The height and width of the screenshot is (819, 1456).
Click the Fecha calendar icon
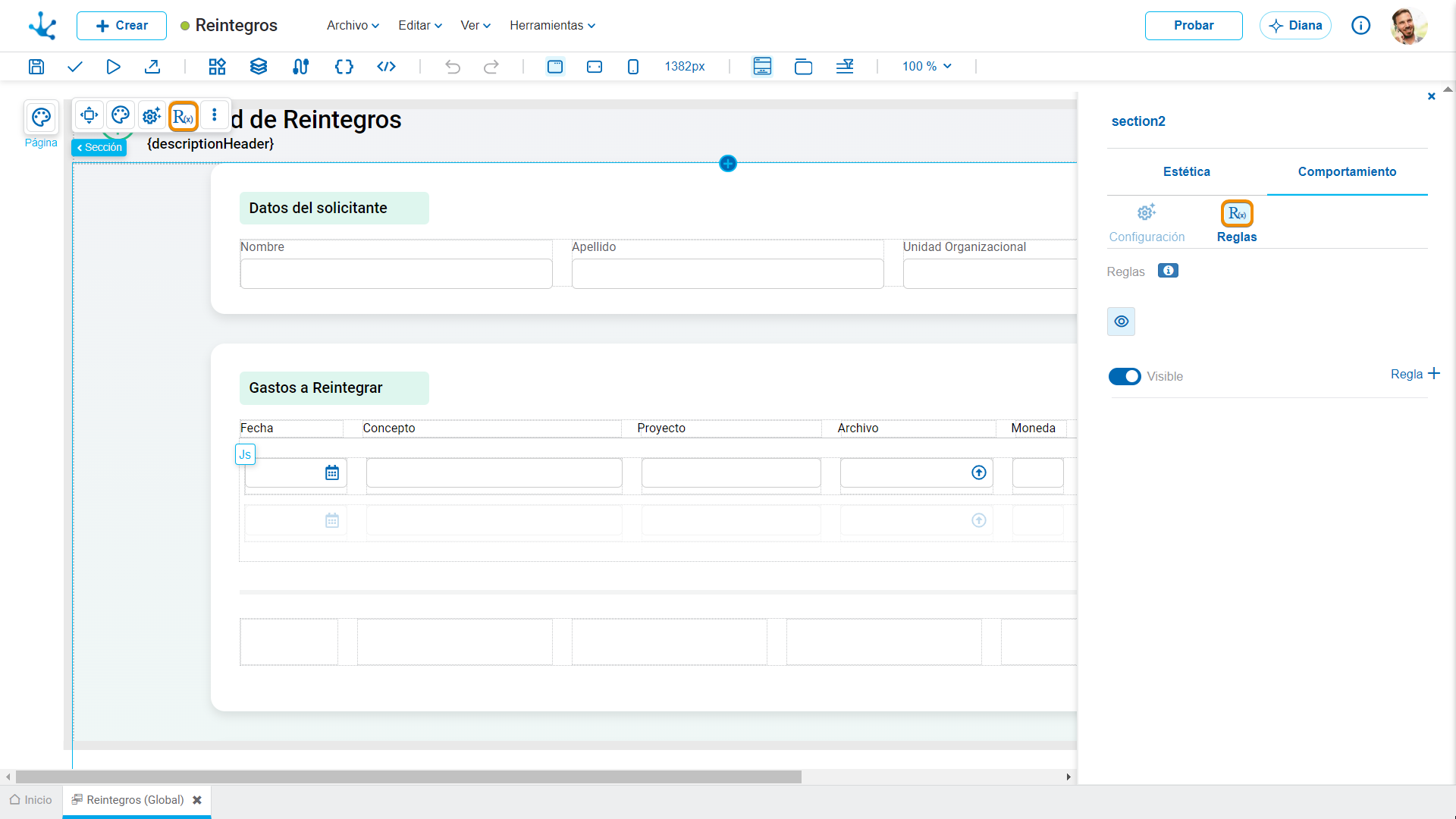click(x=332, y=473)
